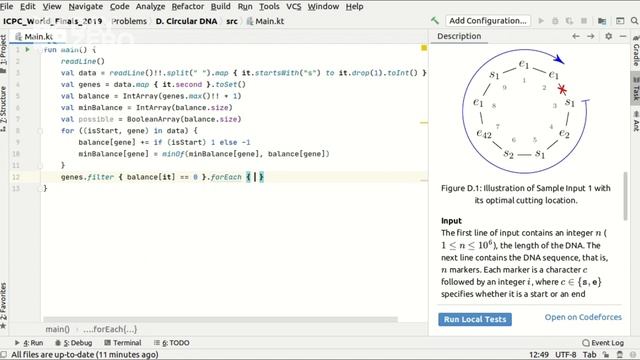Open the Tools menu
The image size is (640, 360).
269,7
